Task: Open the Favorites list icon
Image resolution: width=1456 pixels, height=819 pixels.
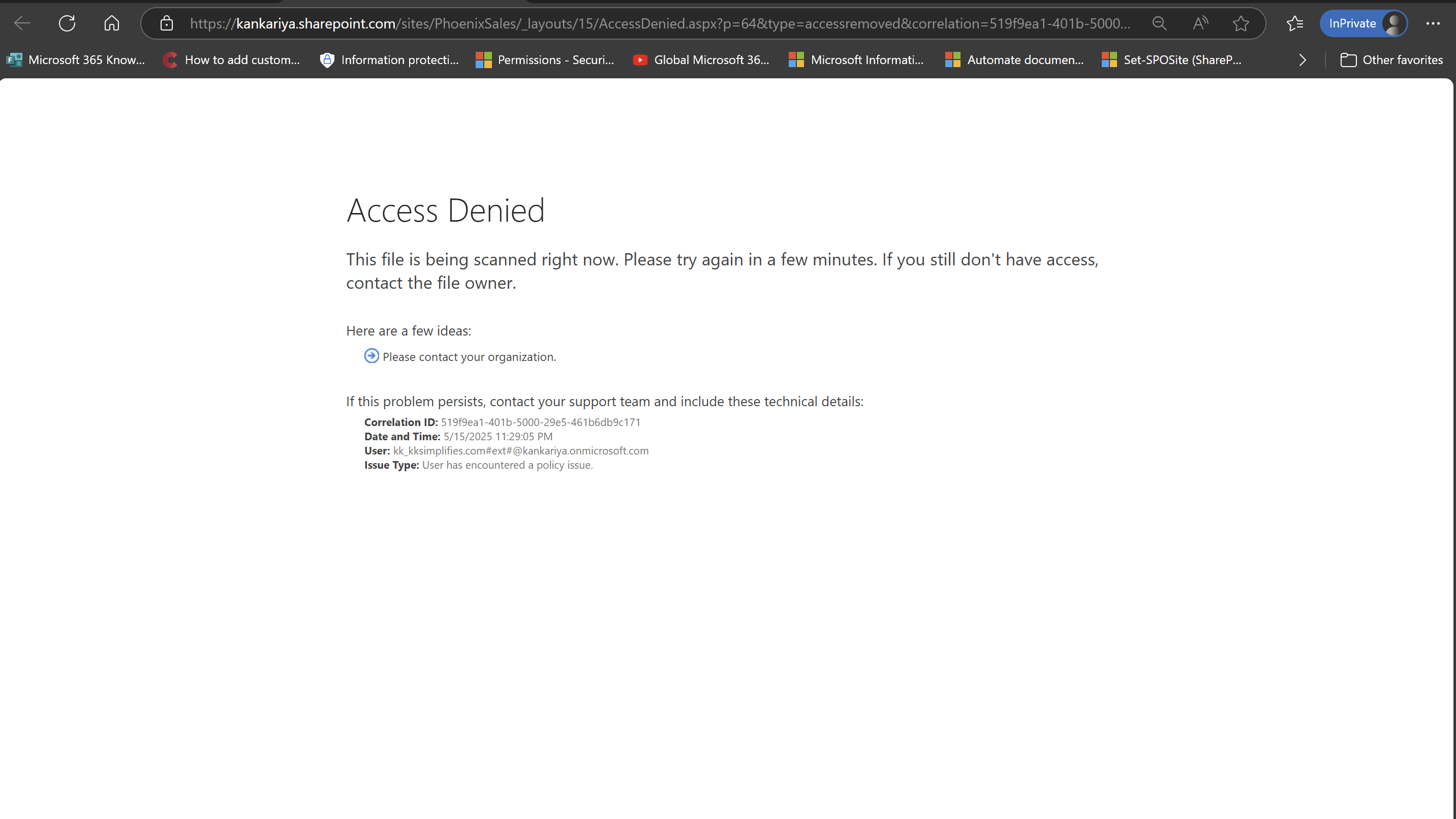Action: [x=1294, y=23]
